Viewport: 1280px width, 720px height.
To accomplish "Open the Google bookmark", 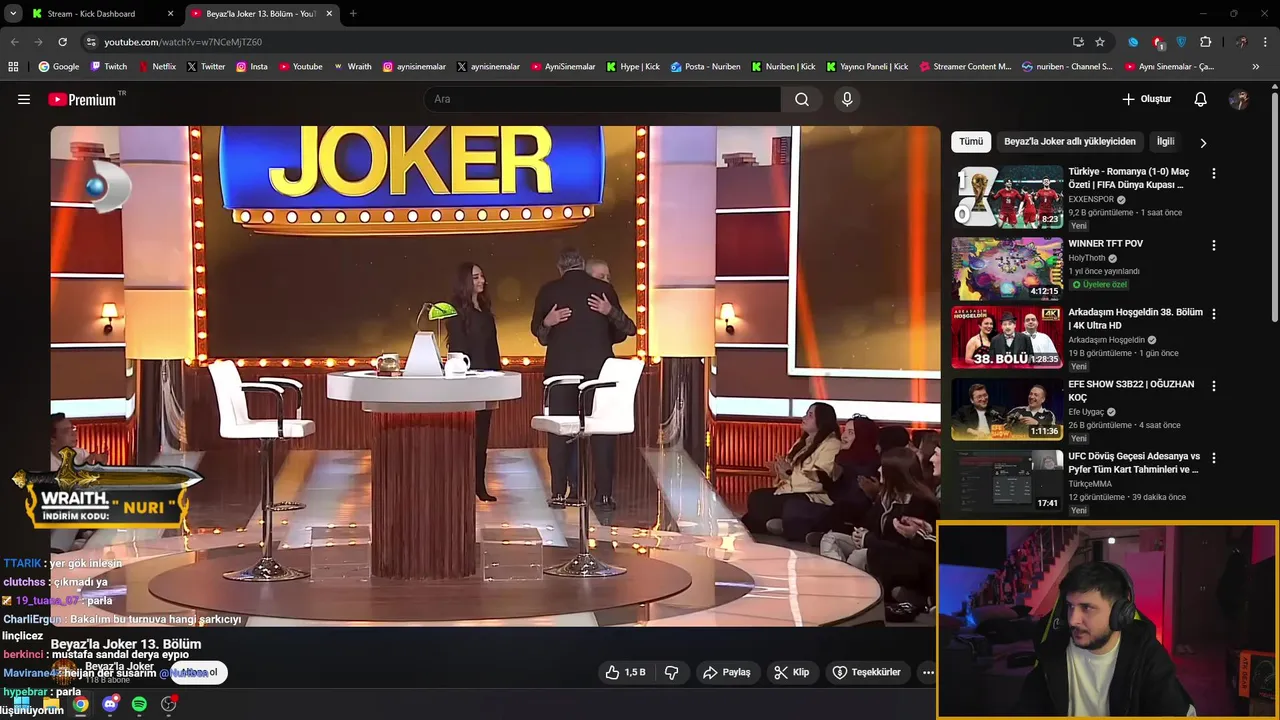I will coord(59,67).
